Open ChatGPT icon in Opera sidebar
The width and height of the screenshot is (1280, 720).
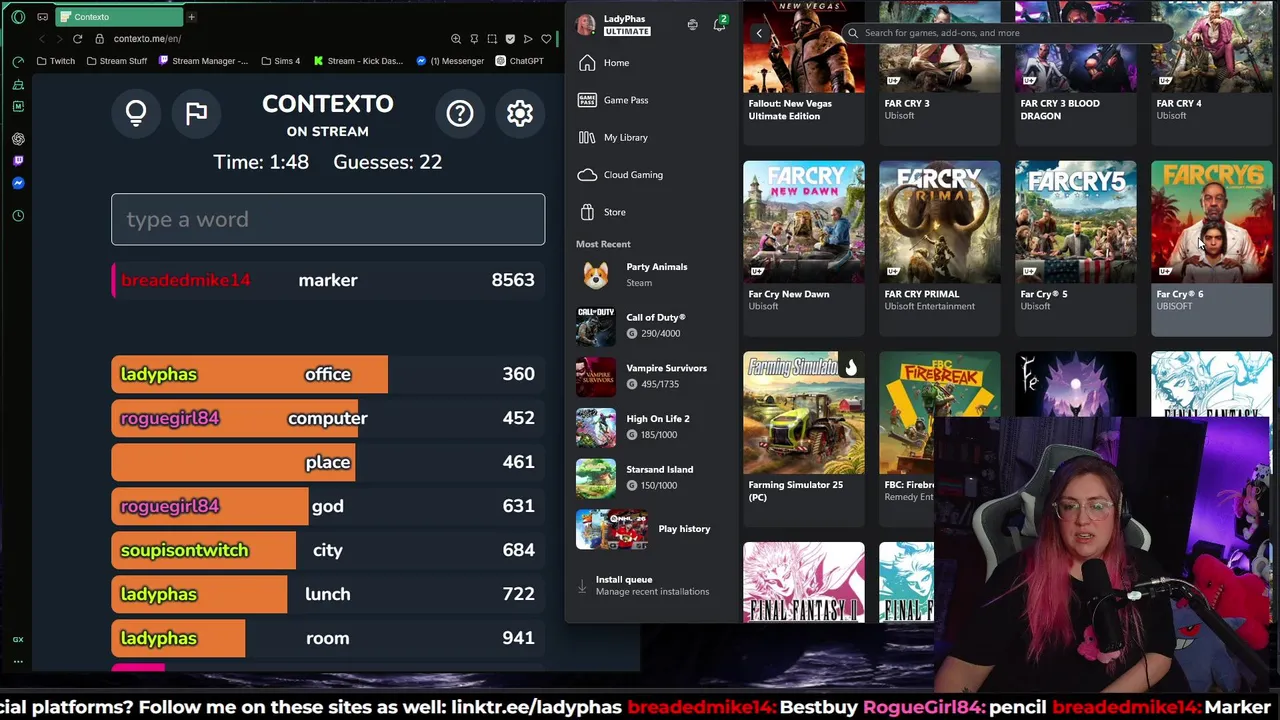click(x=18, y=139)
